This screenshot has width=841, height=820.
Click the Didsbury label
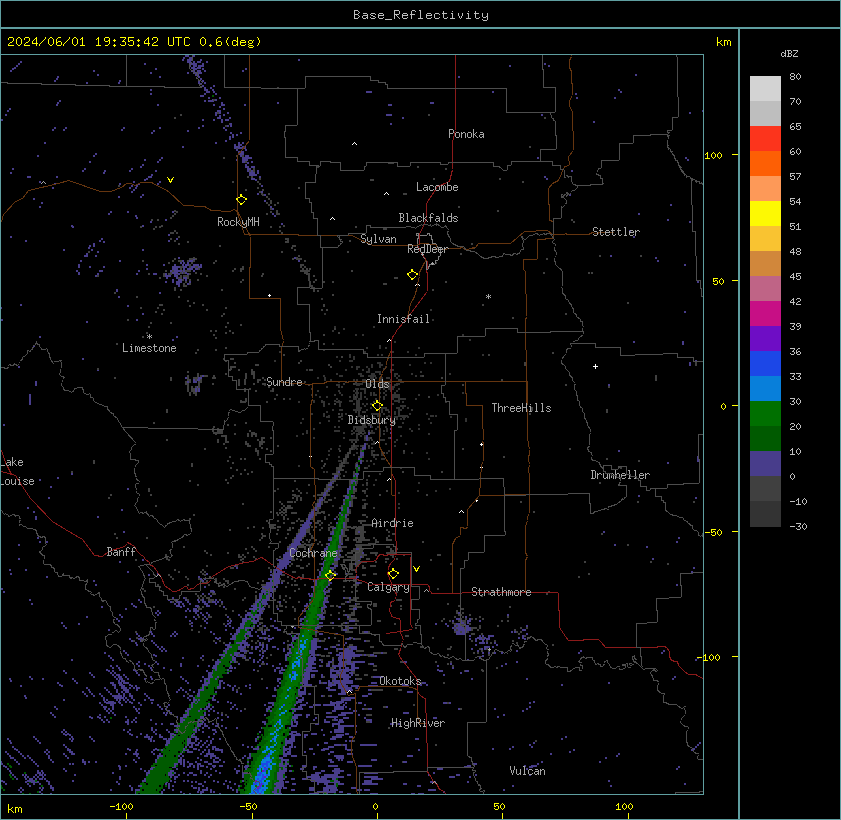point(371,420)
